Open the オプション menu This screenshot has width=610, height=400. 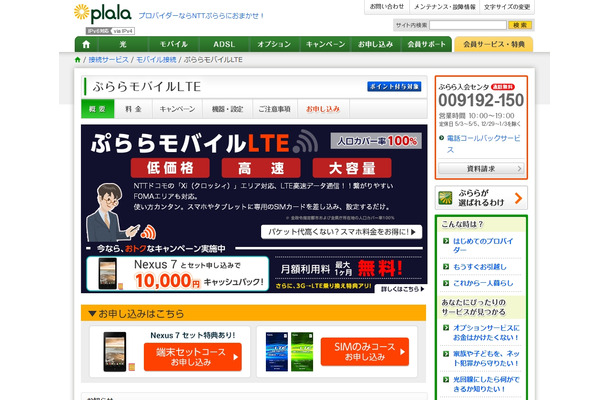pos(274,44)
